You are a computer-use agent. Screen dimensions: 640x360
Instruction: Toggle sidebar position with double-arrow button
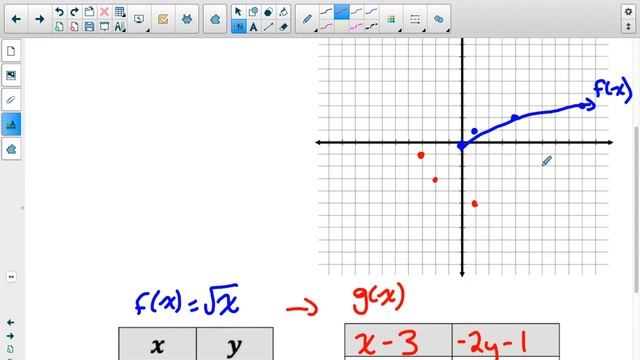11,277
